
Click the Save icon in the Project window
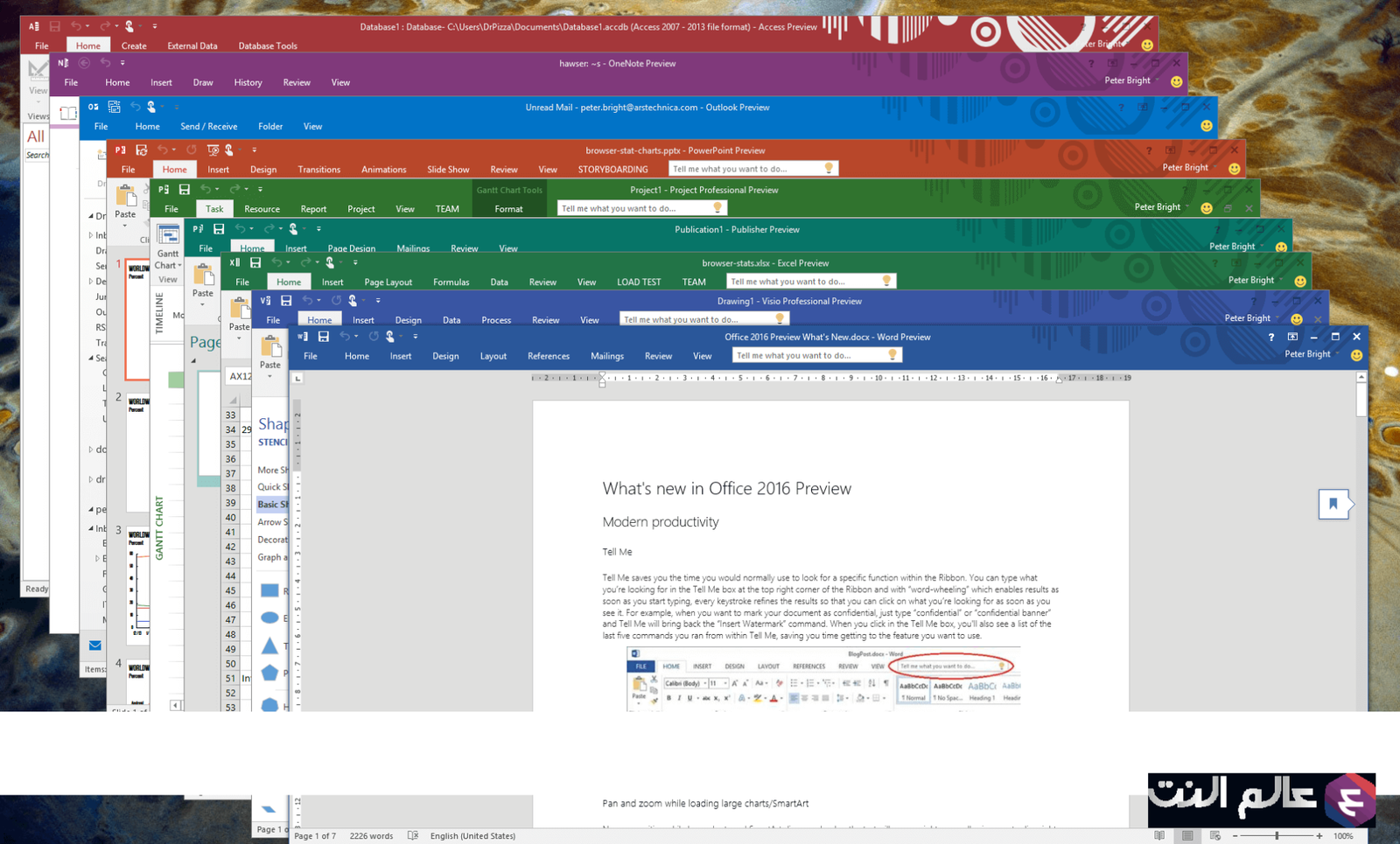pos(184,190)
